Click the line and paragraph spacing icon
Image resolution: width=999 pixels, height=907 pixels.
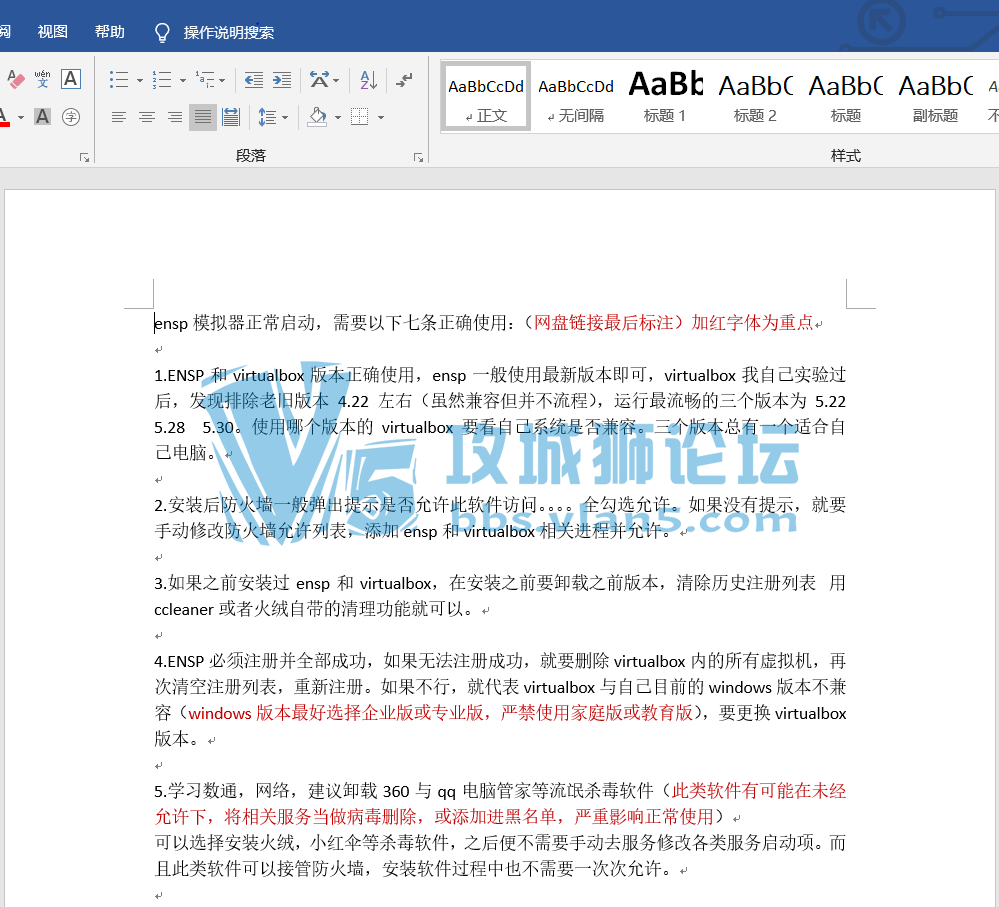[x=267, y=117]
